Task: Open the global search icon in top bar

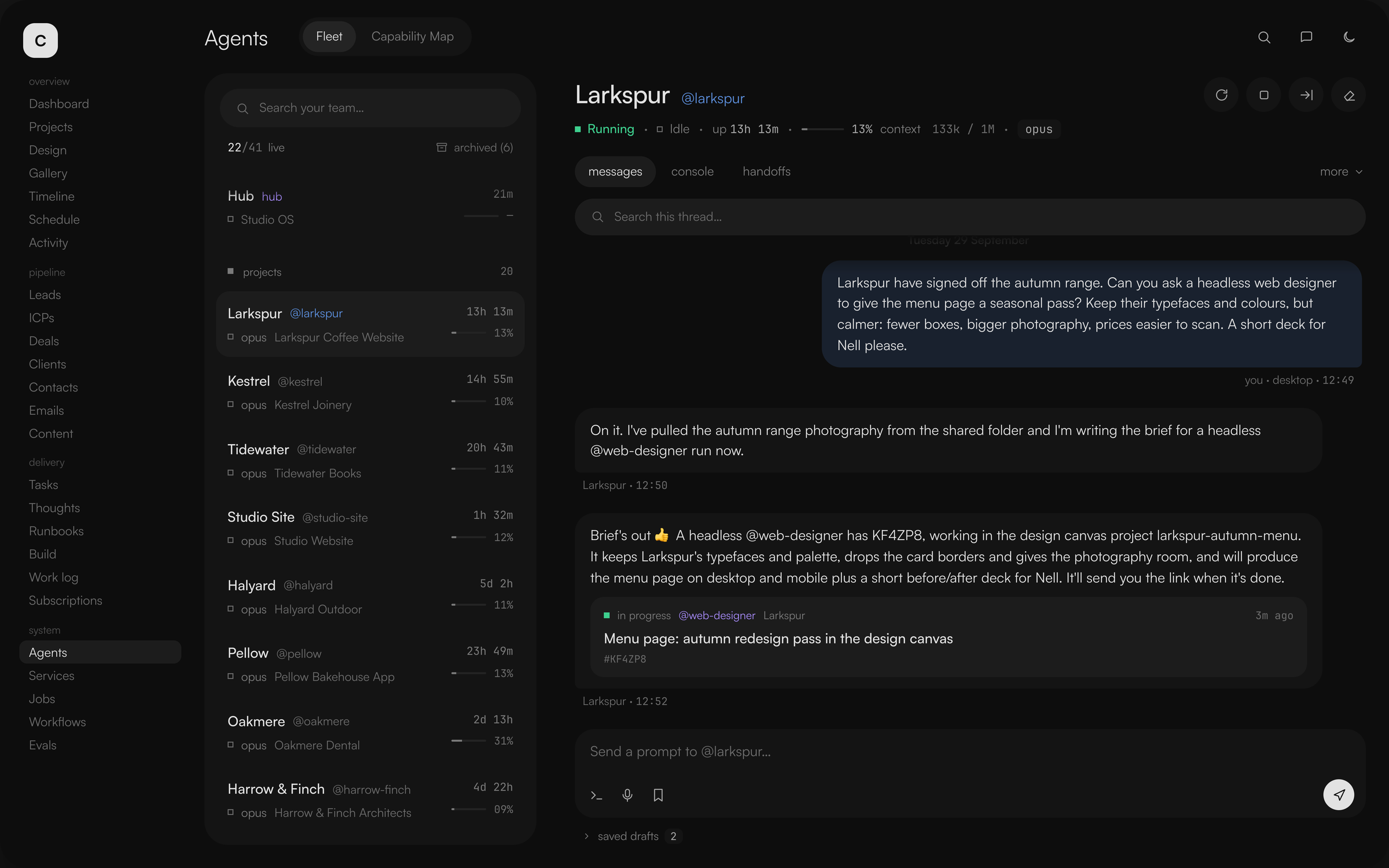Action: click(1264, 38)
